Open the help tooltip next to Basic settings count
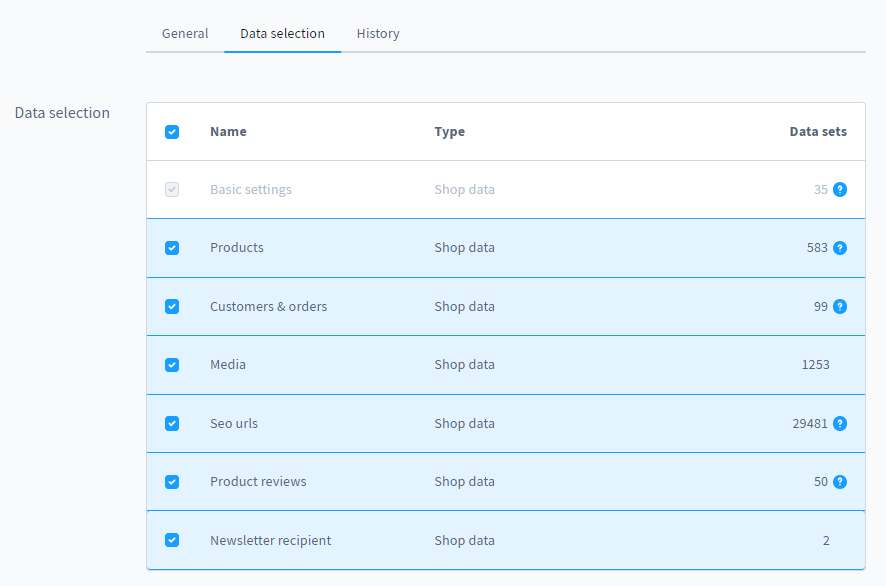The image size is (886, 586). (840, 189)
